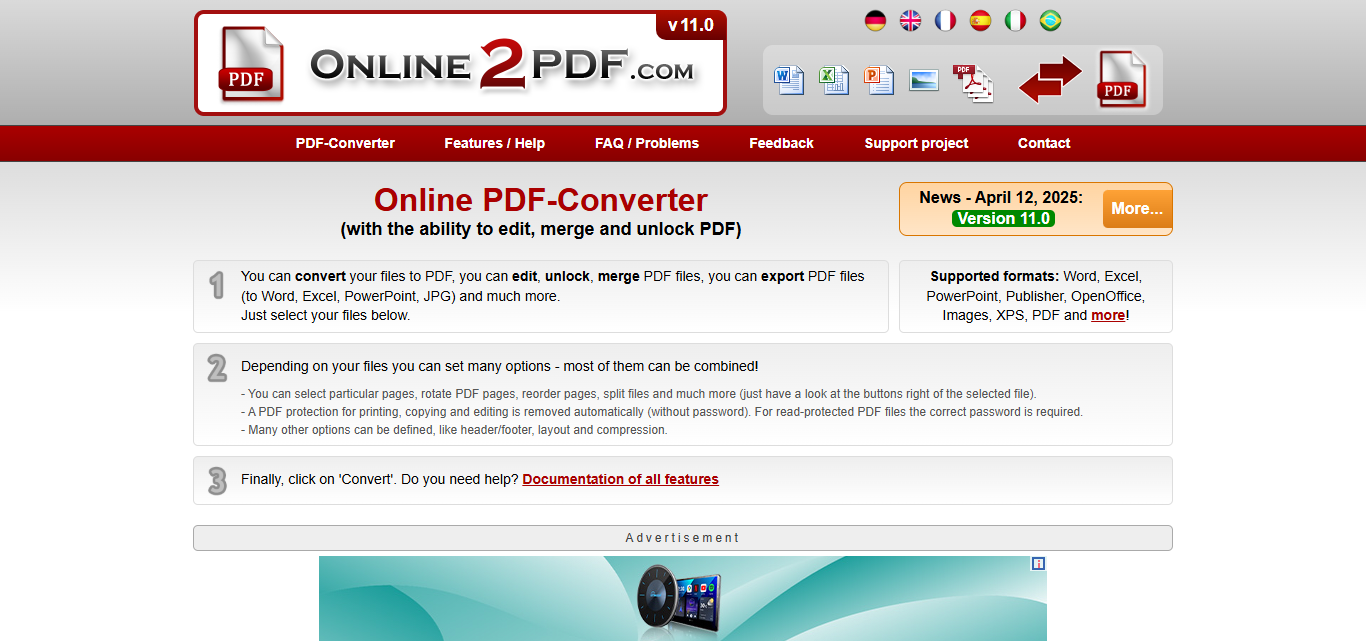
Task: Click the PowerPoint presentation icon
Action: (x=878, y=79)
